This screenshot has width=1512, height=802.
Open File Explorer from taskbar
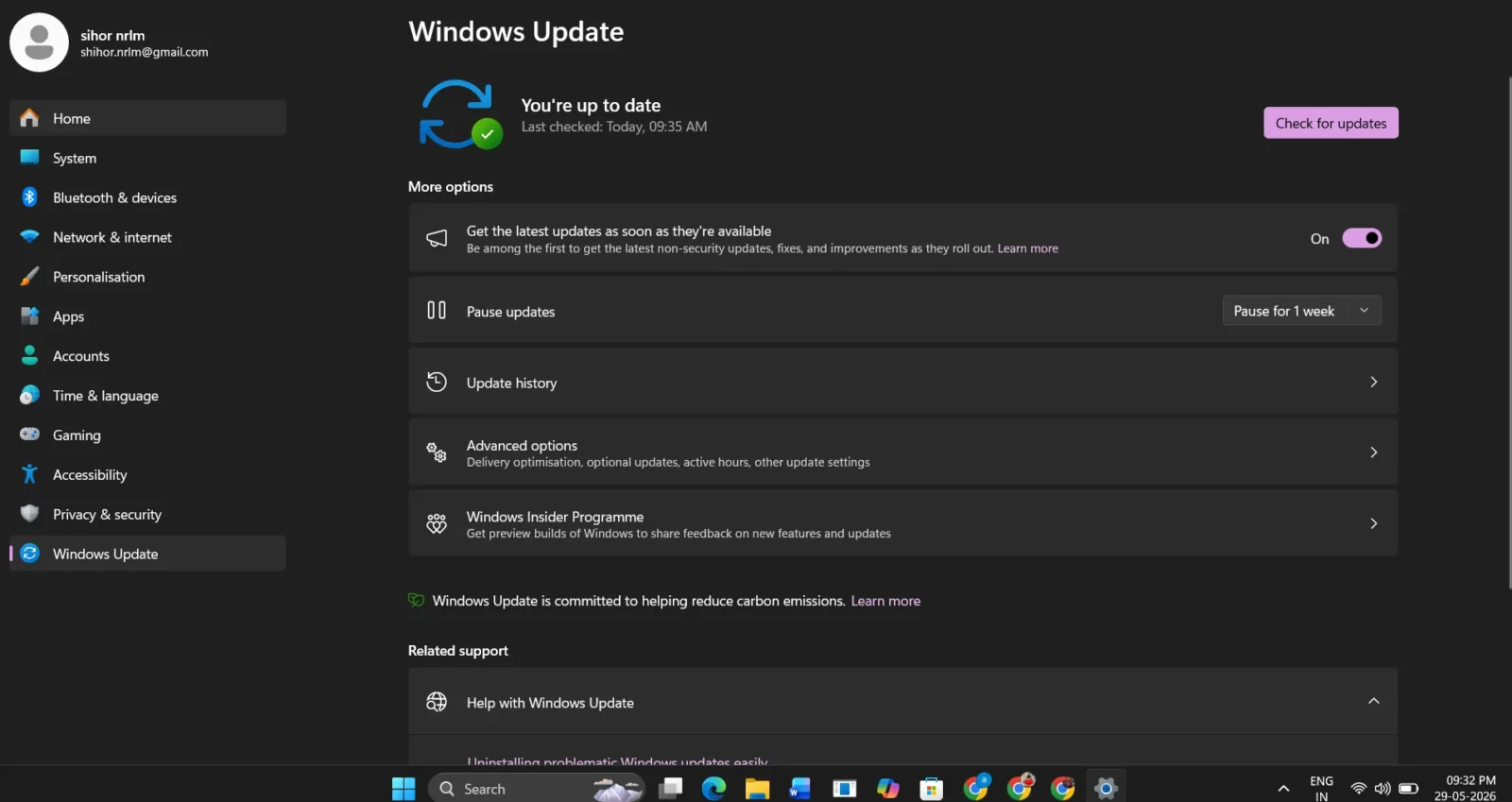pos(757,788)
